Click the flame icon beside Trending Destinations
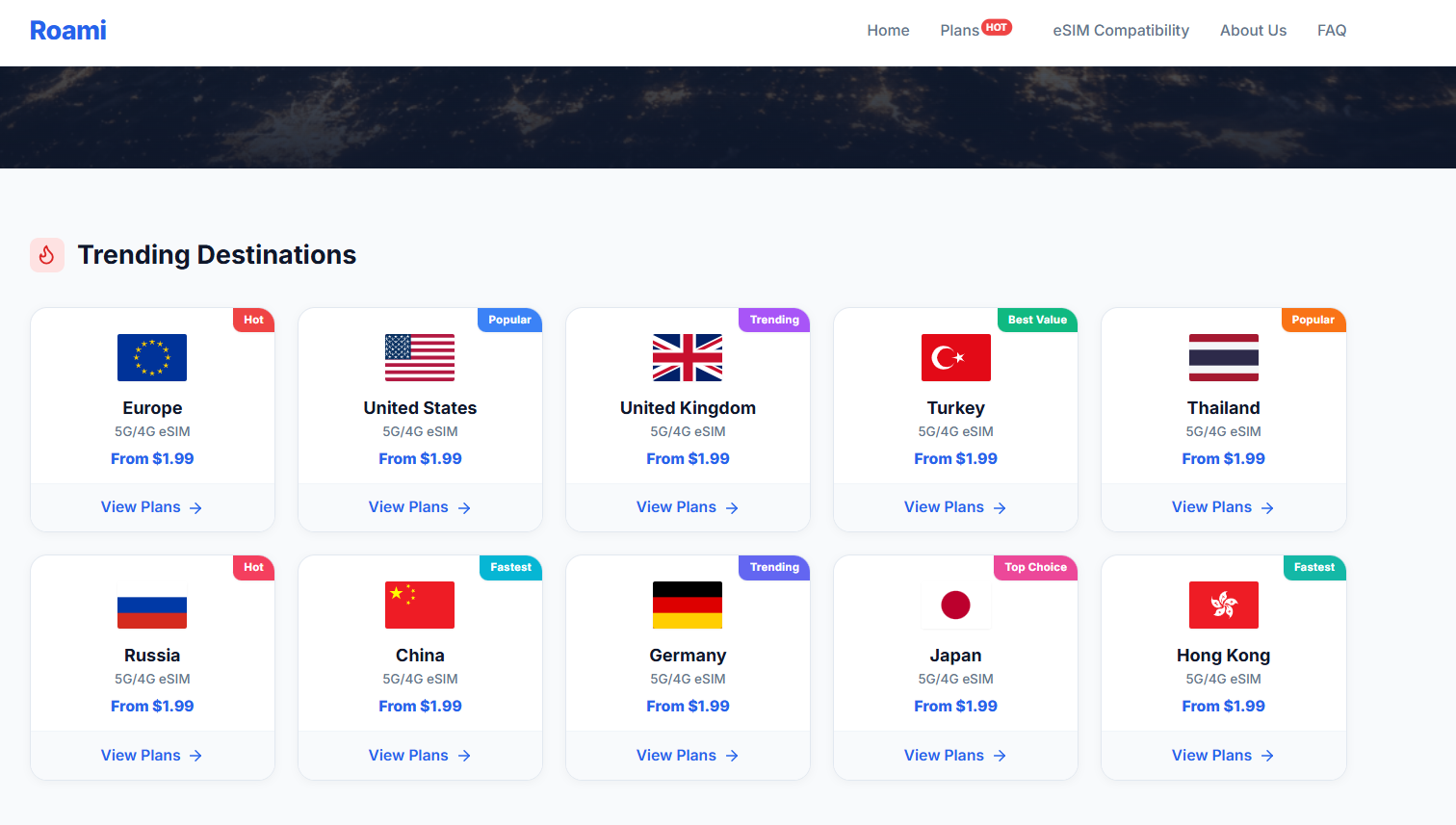 click(x=47, y=255)
